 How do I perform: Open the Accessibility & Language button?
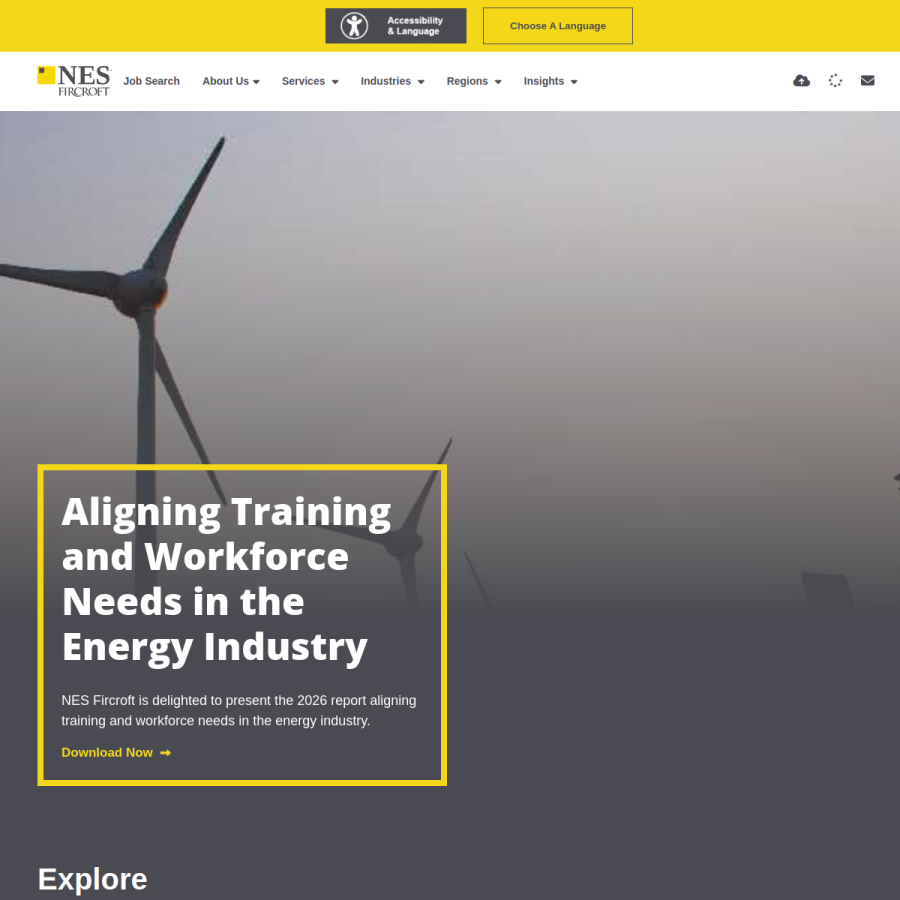coord(395,26)
